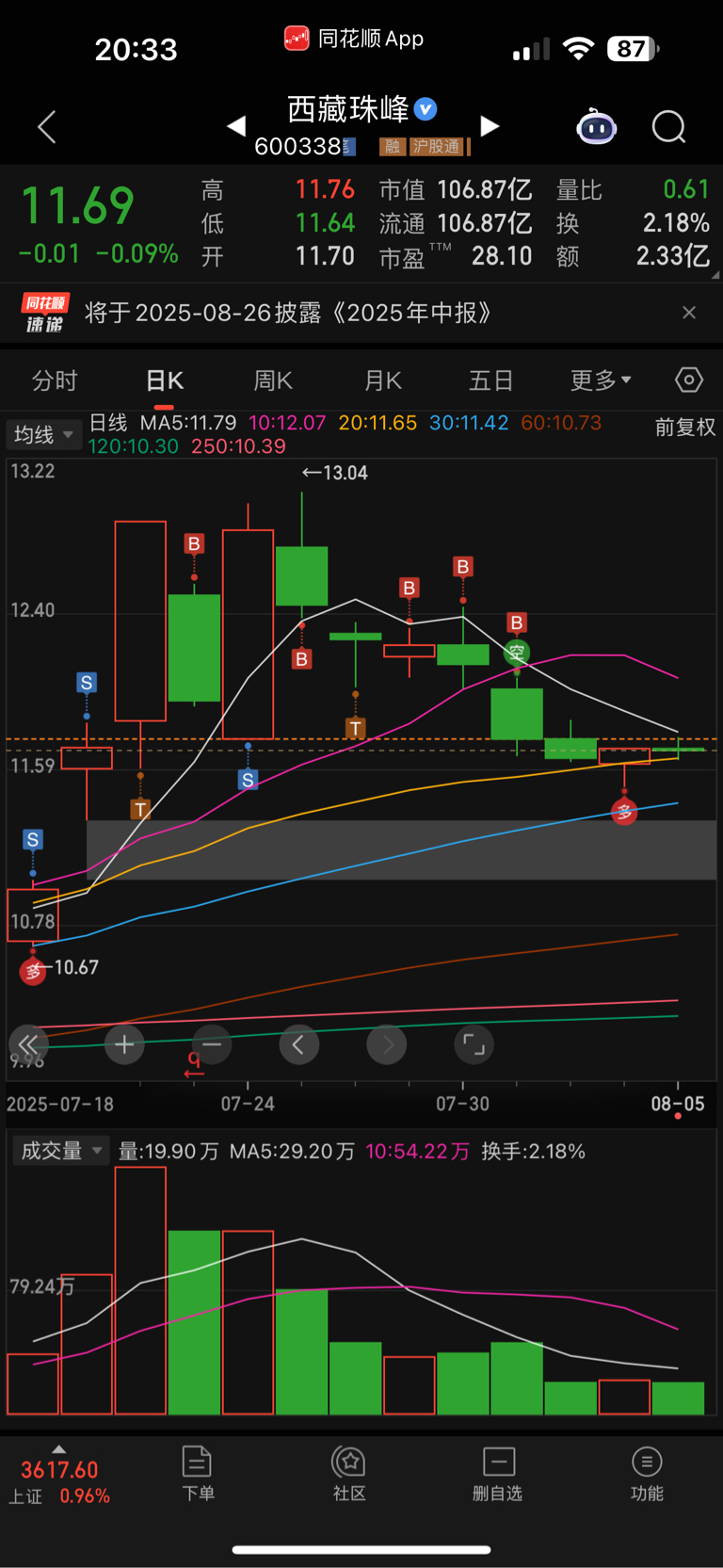Viewport: 723px width, 1568px height.
Task: Tap the green 空 signal marker
Action: click(x=516, y=652)
